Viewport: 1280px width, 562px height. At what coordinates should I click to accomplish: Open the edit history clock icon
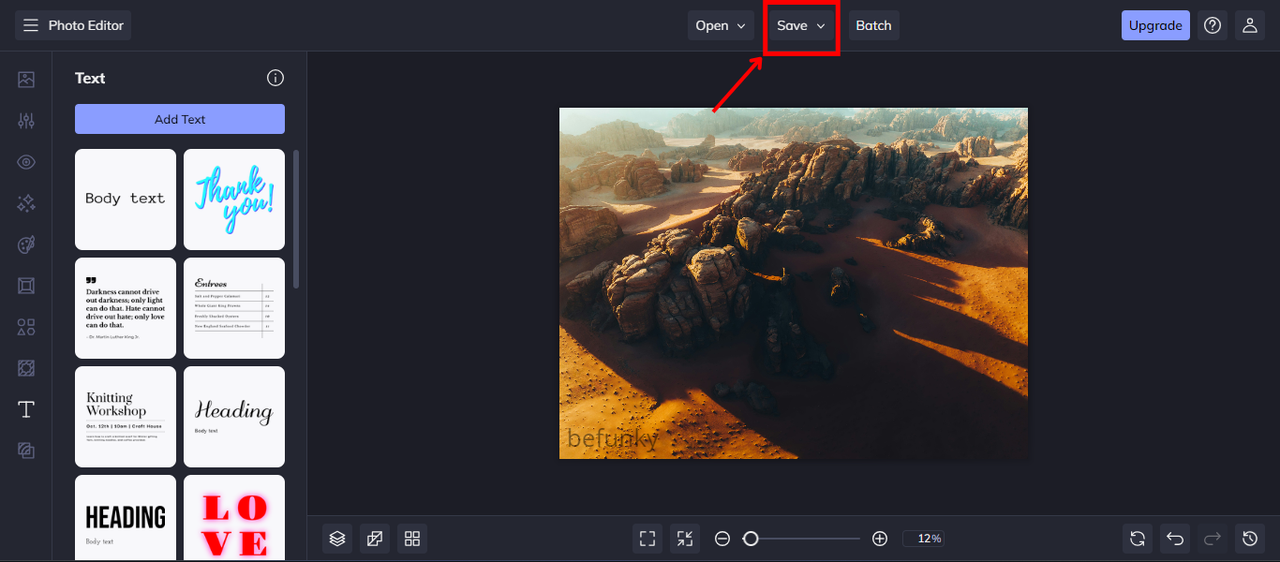[1250, 539]
